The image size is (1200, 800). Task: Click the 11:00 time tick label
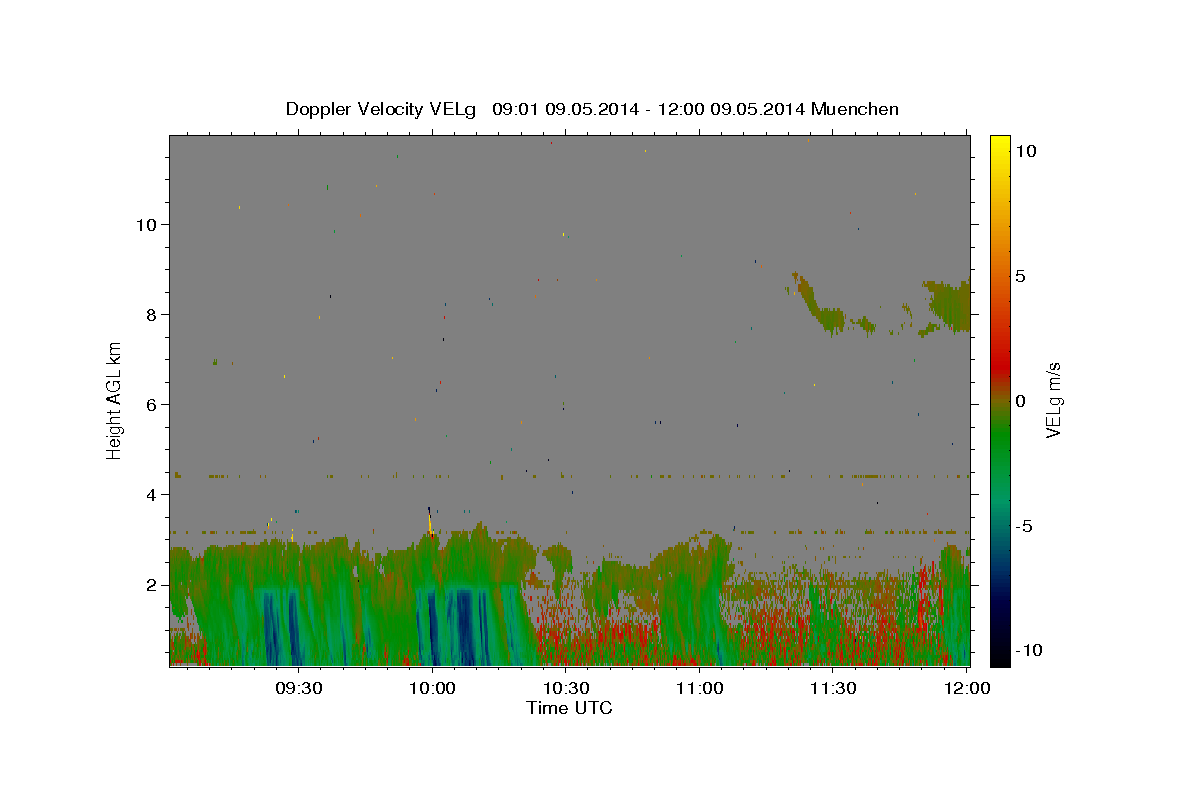700,688
